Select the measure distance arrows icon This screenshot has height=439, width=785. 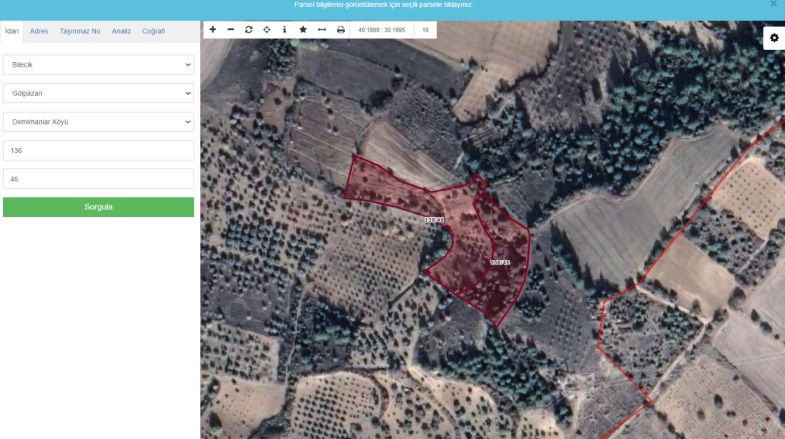(x=321, y=30)
